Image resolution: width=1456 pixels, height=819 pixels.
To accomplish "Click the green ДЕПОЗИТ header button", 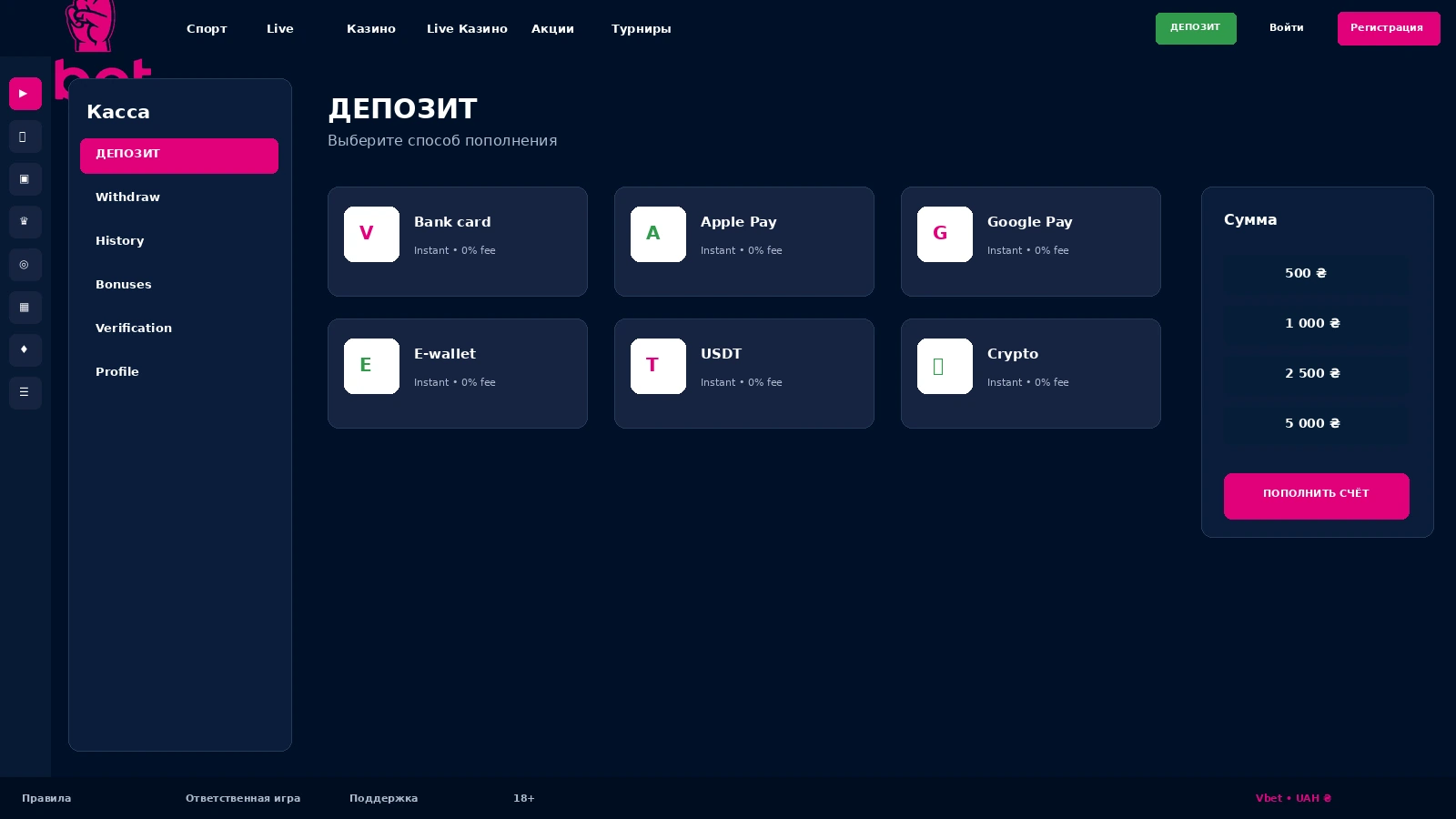I will tap(1196, 28).
